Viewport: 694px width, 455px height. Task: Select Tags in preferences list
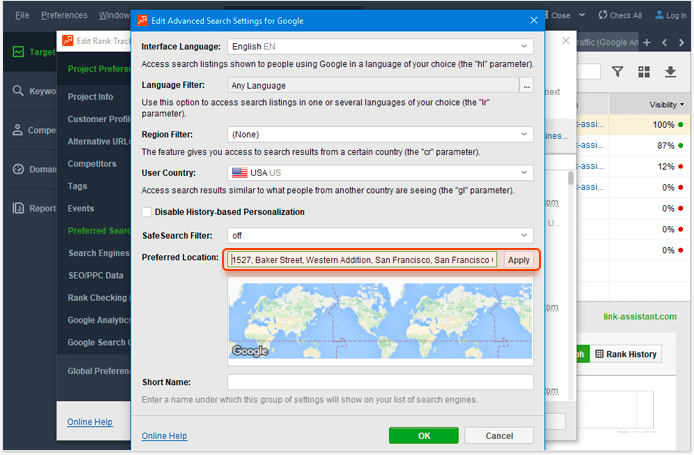[77, 186]
